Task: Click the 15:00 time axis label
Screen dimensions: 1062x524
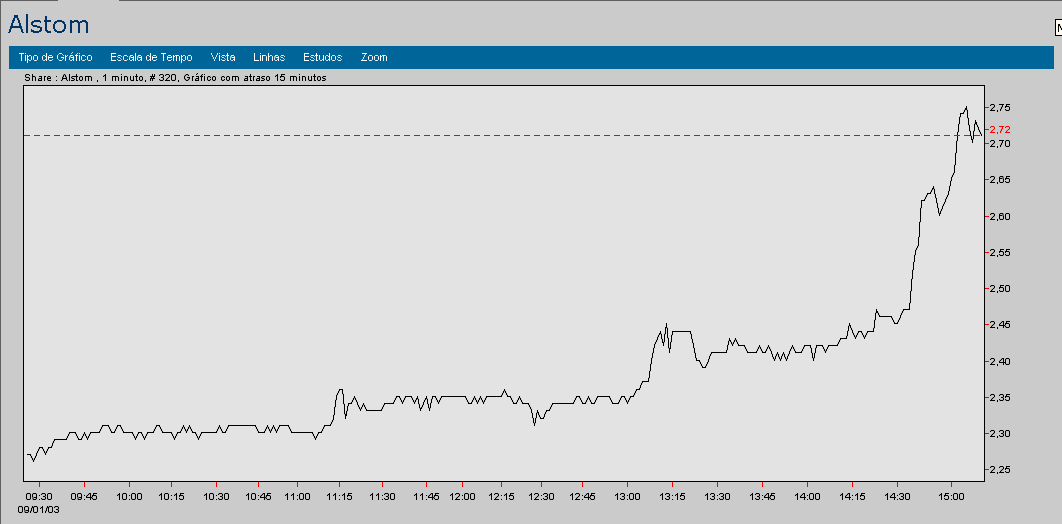Action: pyautogui.click(x=951, y=496)
